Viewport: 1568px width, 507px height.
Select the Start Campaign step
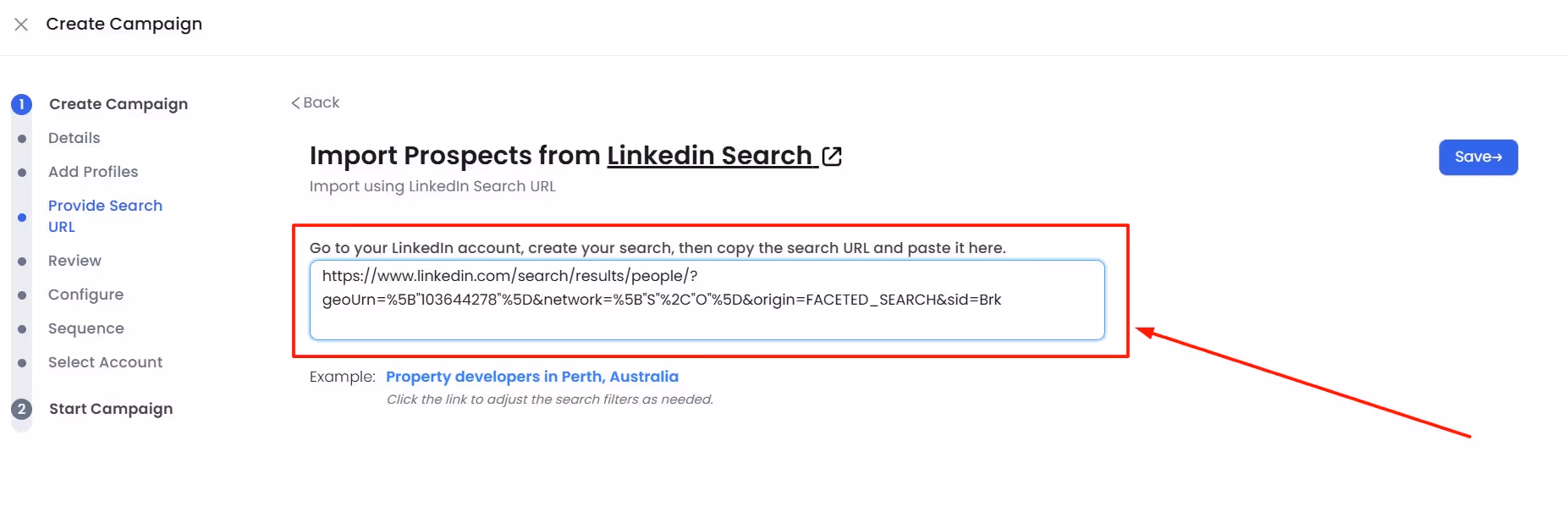click(x=110, y=409)
